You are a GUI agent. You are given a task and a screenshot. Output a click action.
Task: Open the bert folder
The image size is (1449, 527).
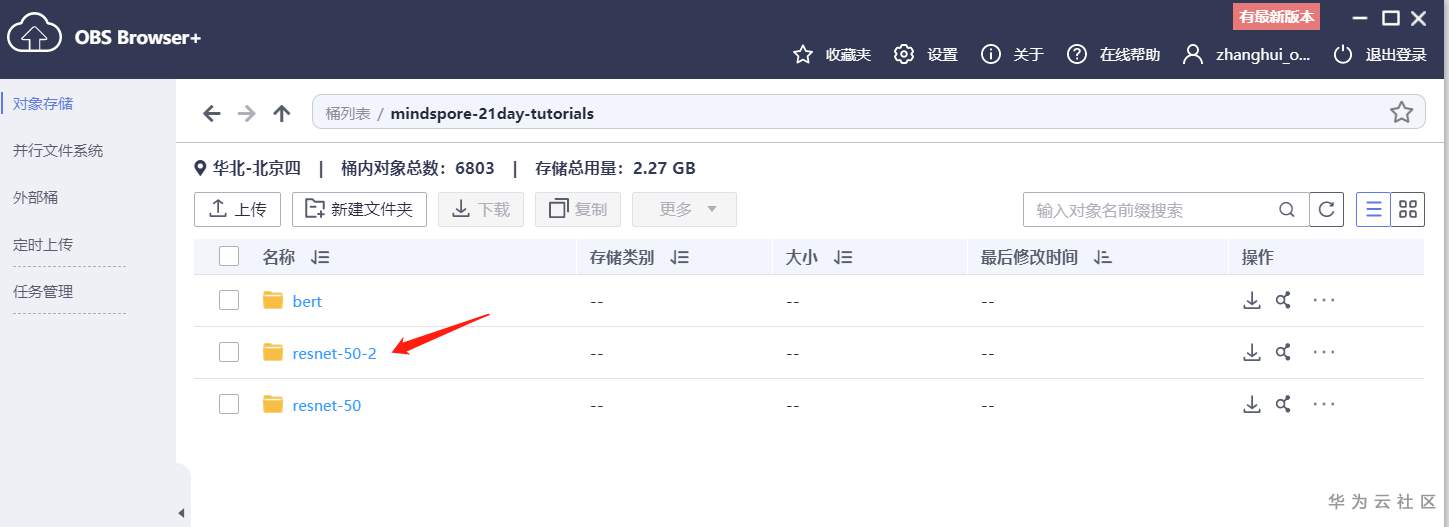coord(307,301)
